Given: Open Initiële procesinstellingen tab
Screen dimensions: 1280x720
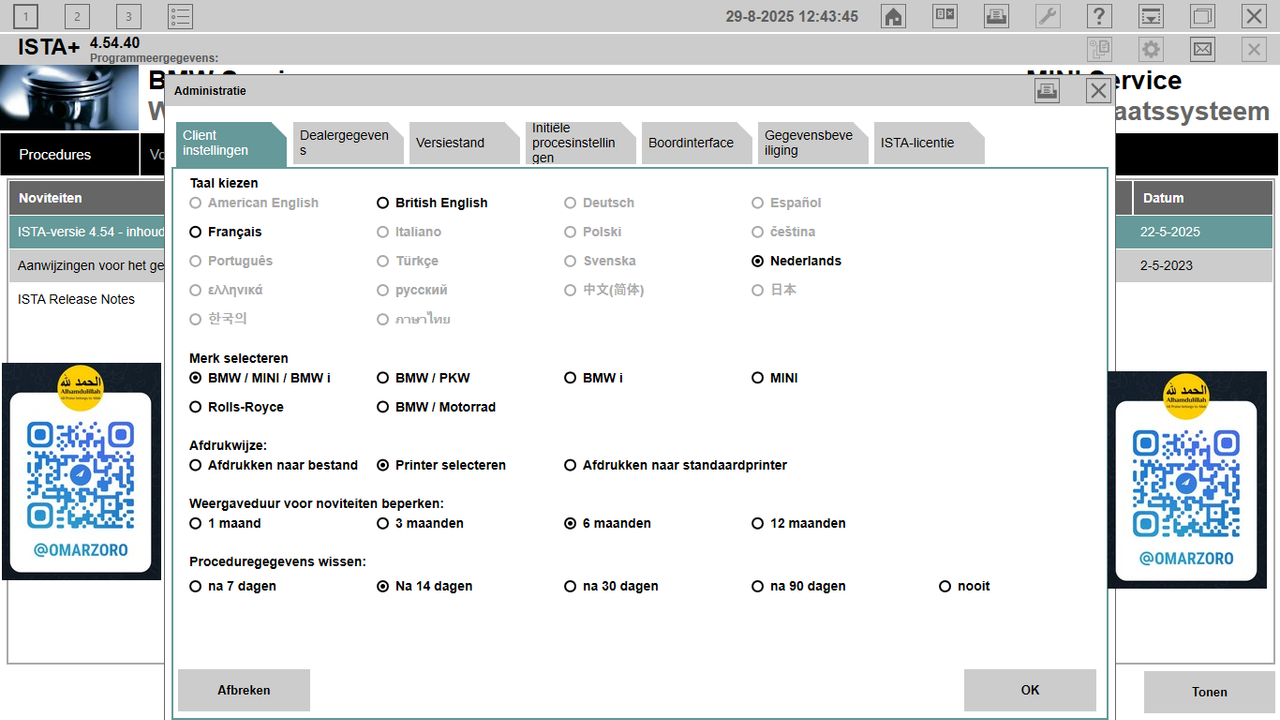Looking at the screenshot, I should 581,144.
